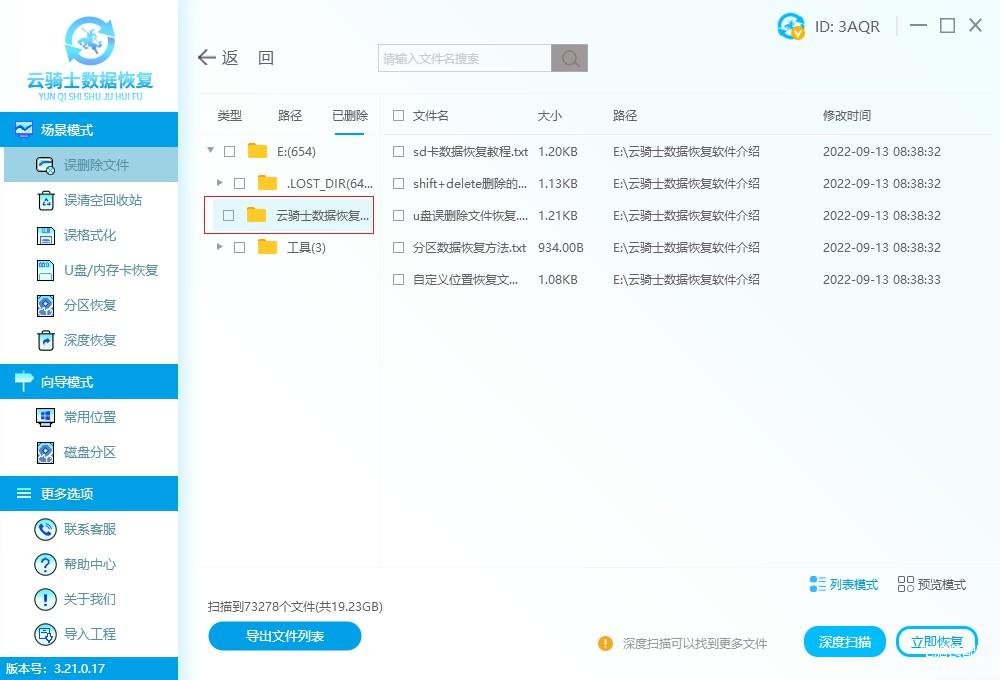Viewport: 1000px width, 680px height.
Task: Select sd卡数据恢复教程.txt file name
Action: pyautogui.click(x=470, y=152)
